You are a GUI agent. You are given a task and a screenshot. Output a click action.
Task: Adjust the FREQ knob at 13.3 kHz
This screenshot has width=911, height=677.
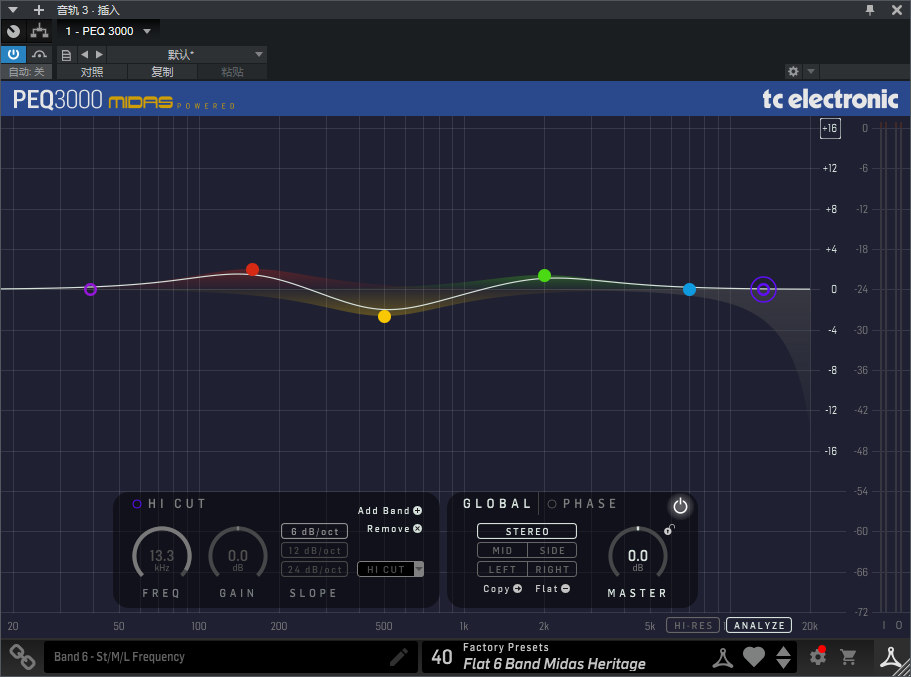[162, 555]
